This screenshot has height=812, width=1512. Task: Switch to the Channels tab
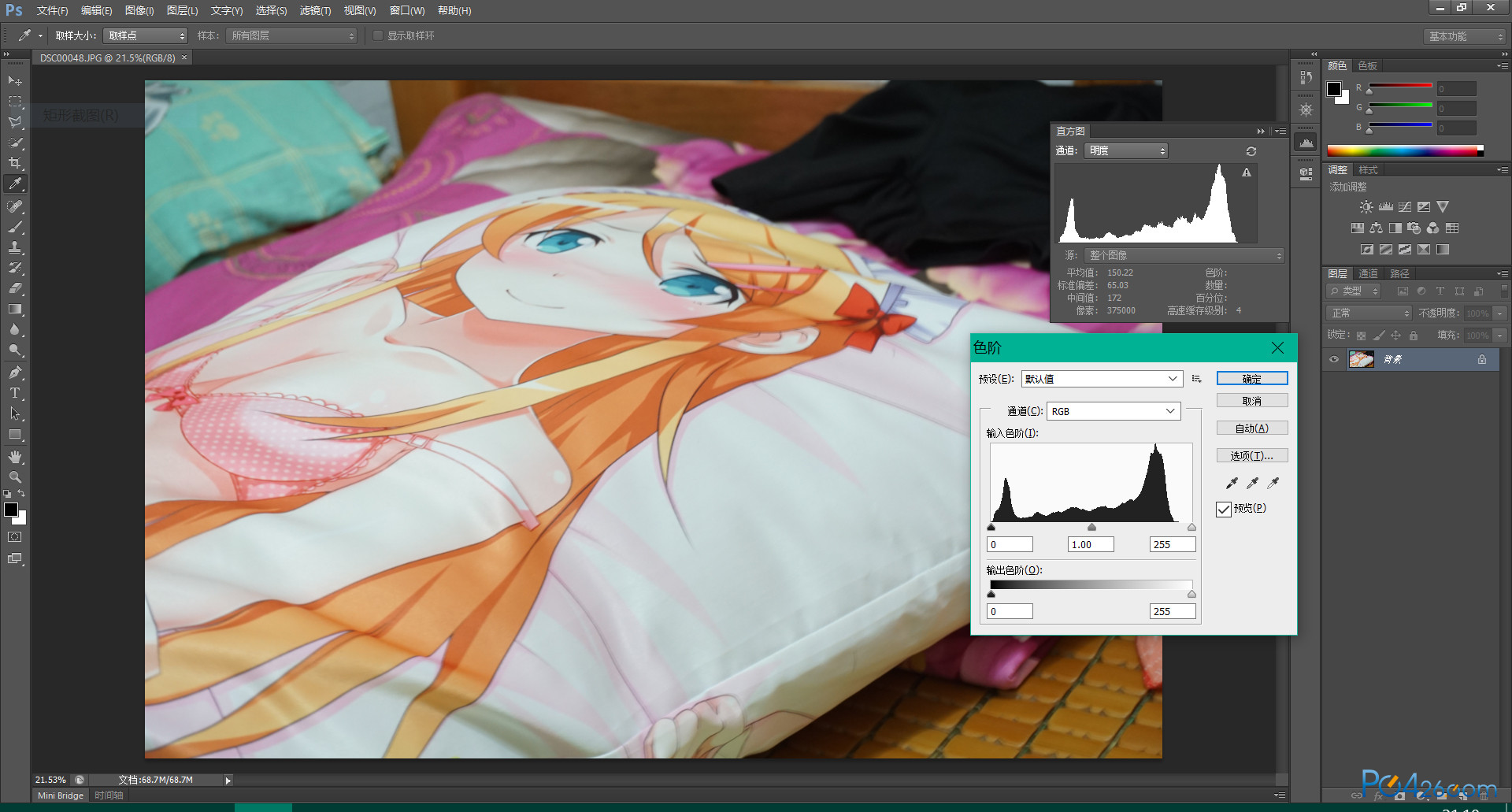pos(1369,273)
